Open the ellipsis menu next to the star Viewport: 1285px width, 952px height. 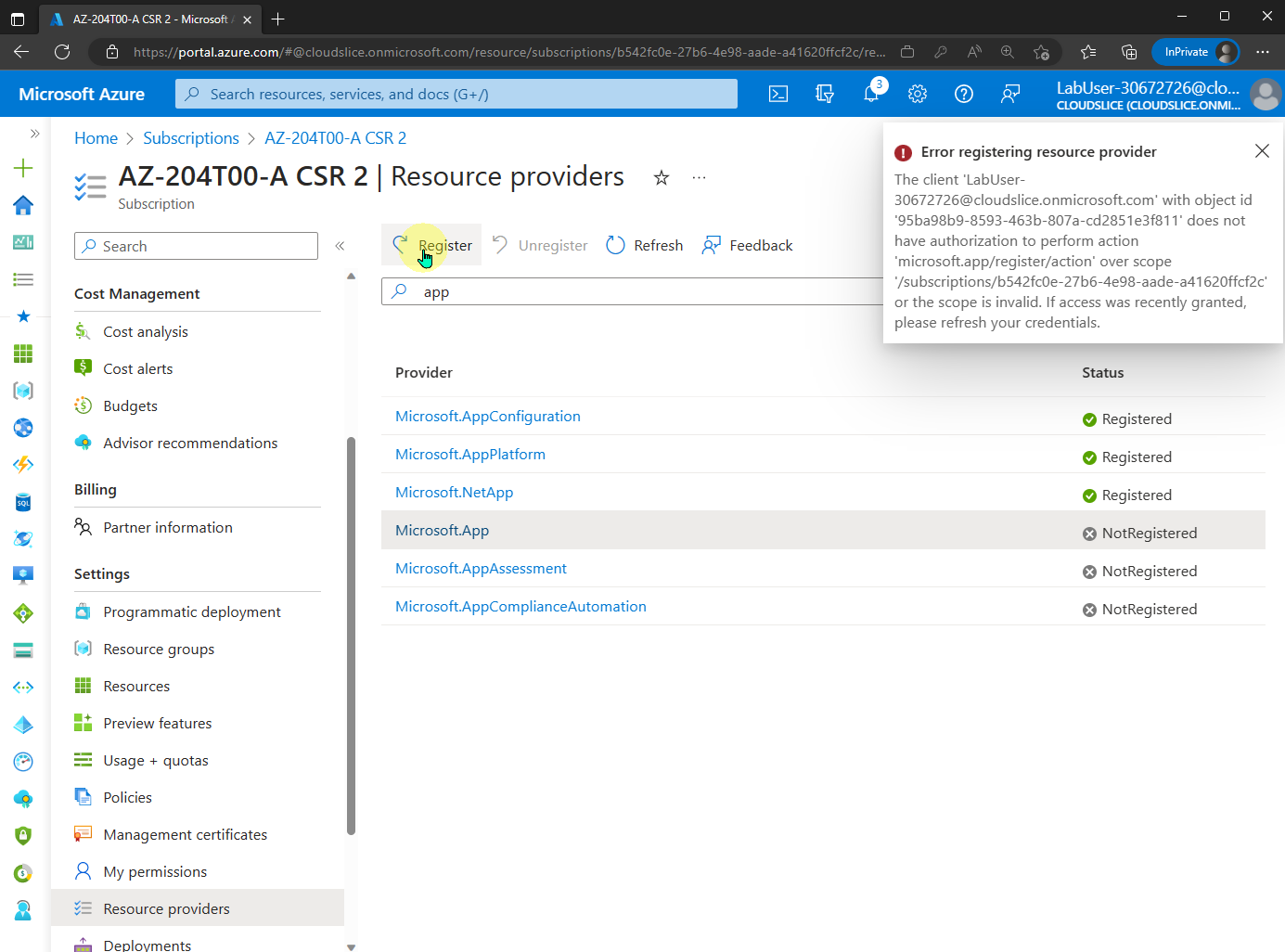point(699,177)
